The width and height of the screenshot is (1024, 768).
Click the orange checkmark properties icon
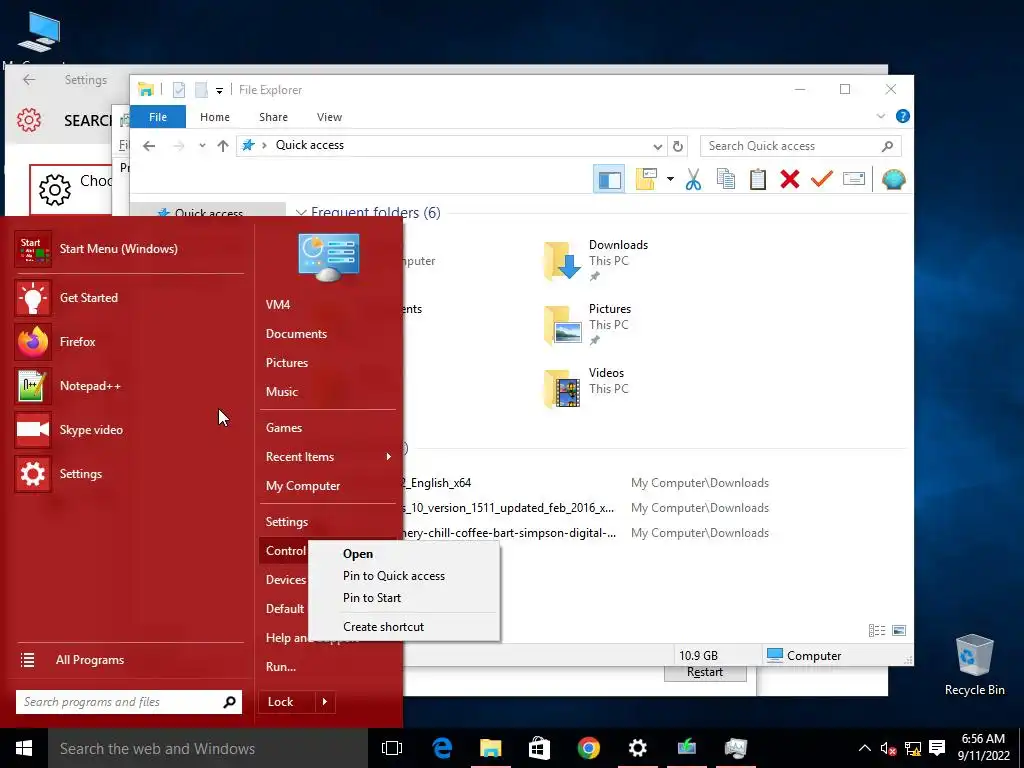[822, 178]
